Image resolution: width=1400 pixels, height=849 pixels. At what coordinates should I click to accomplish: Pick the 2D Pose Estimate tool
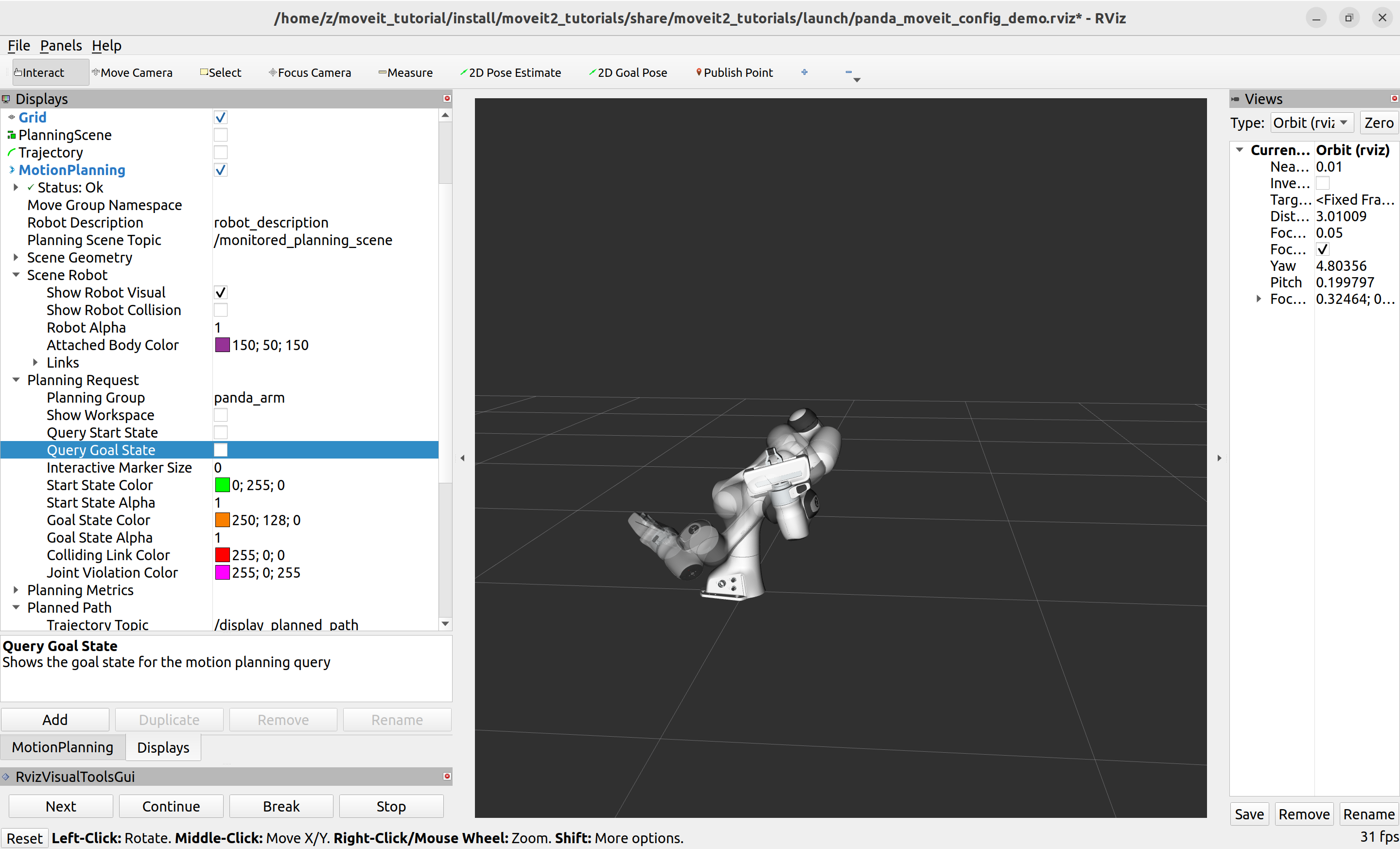[510, 73]
